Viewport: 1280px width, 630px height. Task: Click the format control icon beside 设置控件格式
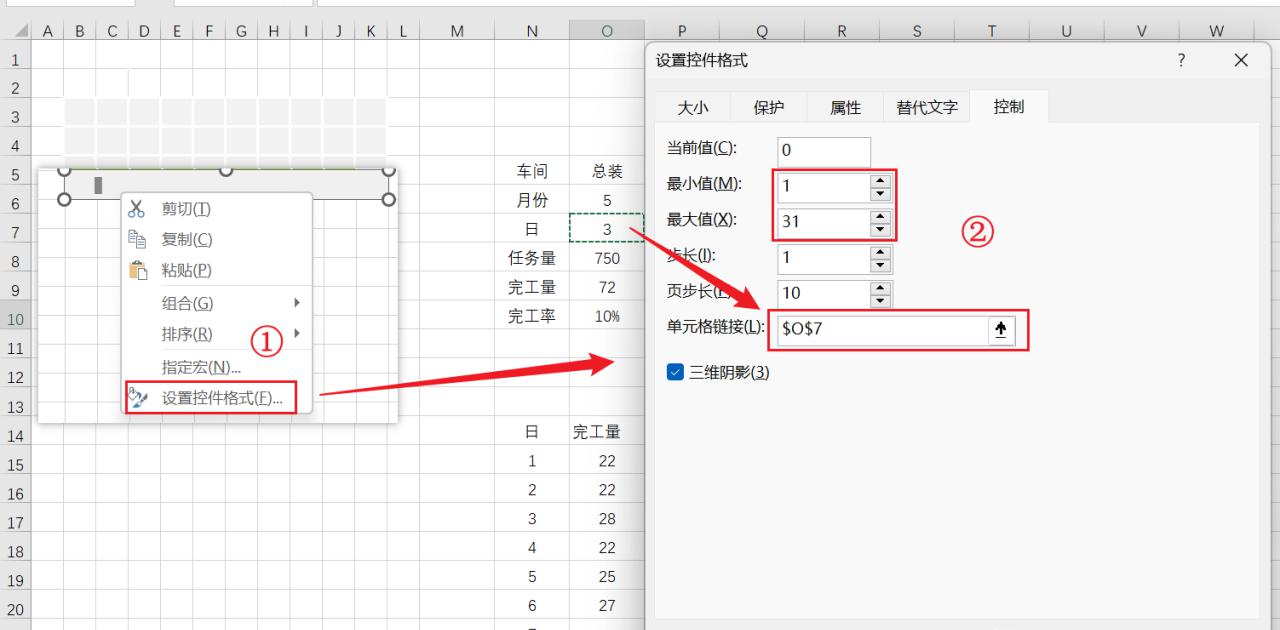click(138, 398)
